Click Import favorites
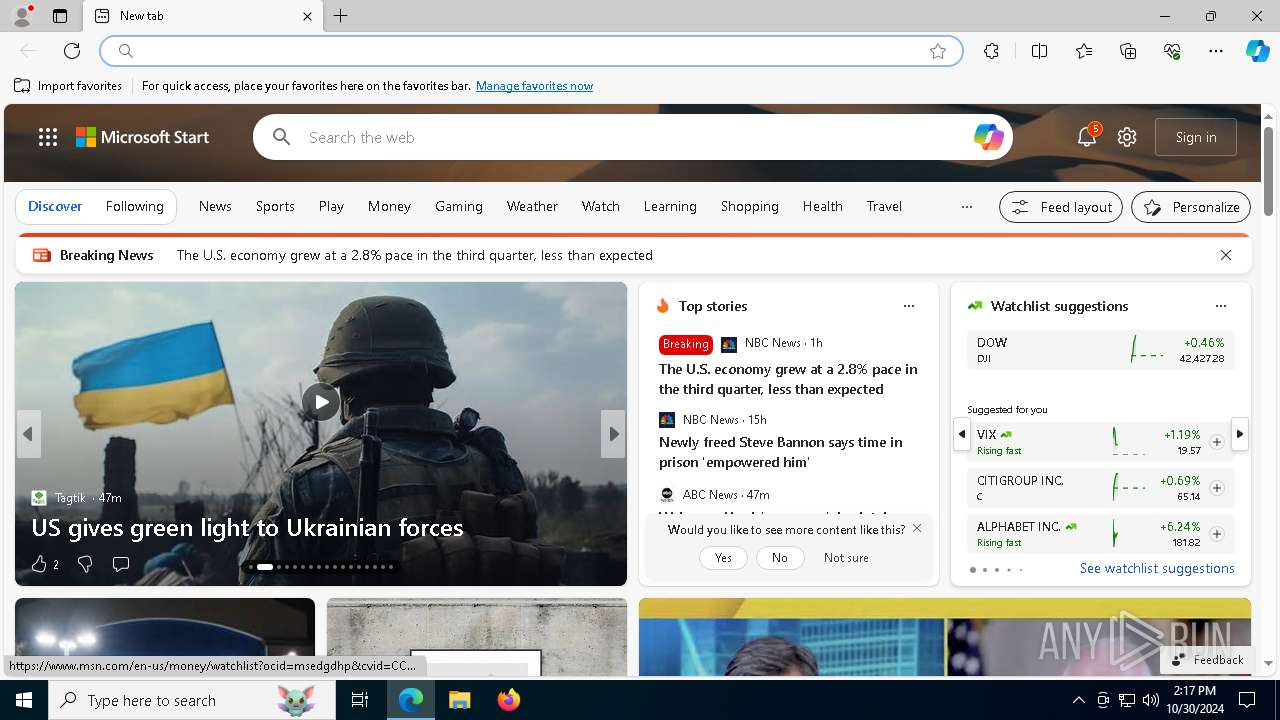The width and height of the screenshot is (1280, 720). tap(68, 86)
